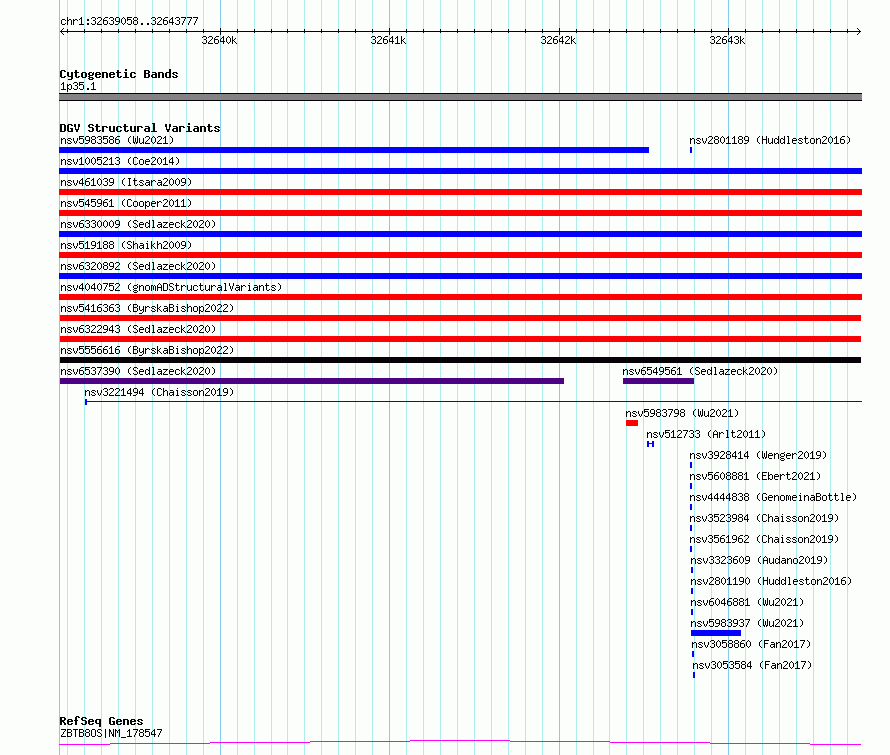
Task: Click the 32642k ruler position
Action: (558, 41)
